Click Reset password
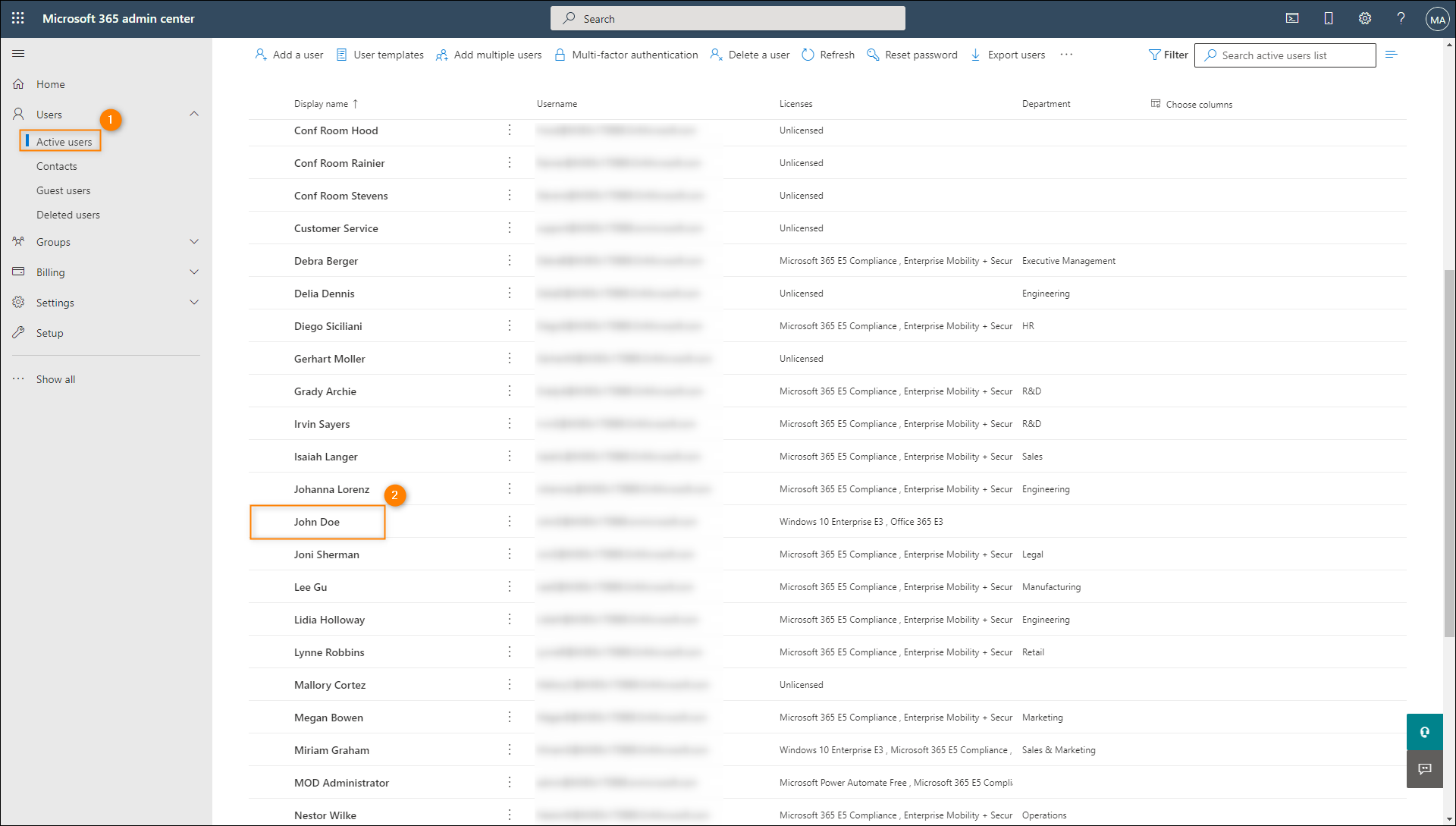The height and width of the screenshot is (826, 1456). point(912,55)
